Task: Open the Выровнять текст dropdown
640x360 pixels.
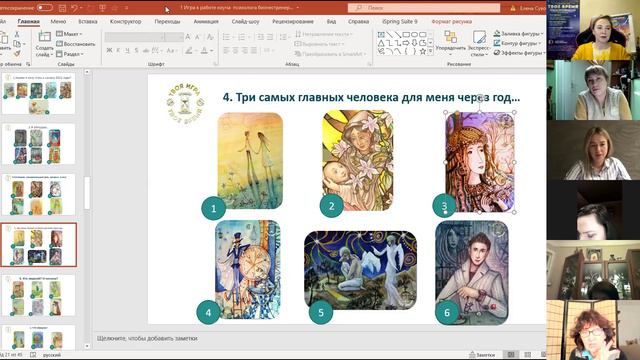Action: [320, 44]
